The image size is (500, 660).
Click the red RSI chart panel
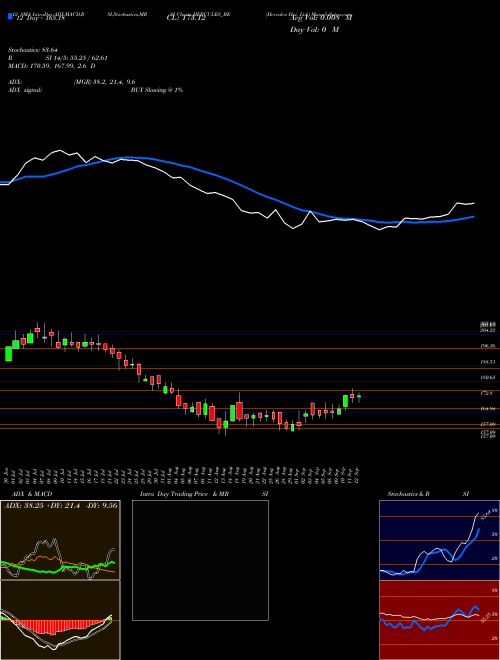pyautogui.click(x=439, y=620)
